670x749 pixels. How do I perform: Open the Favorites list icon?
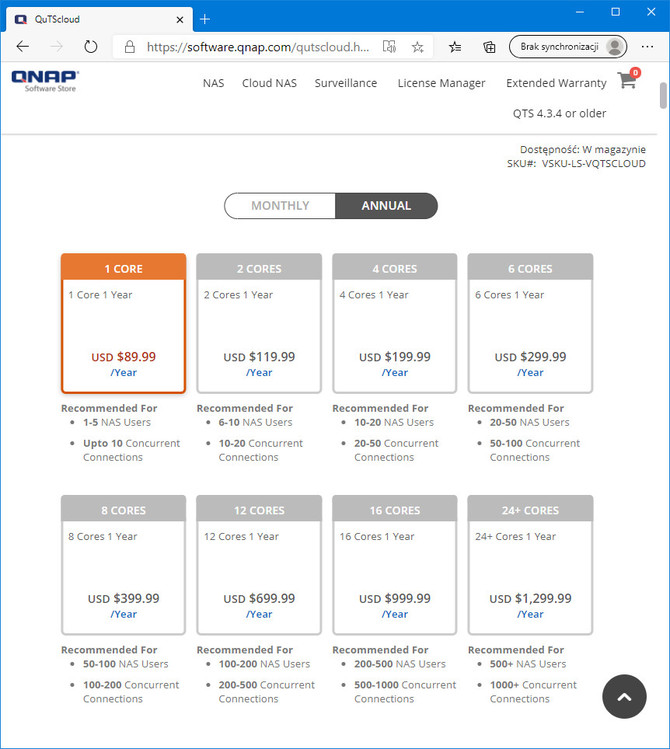pyautogui.click(x=455, y=47)
